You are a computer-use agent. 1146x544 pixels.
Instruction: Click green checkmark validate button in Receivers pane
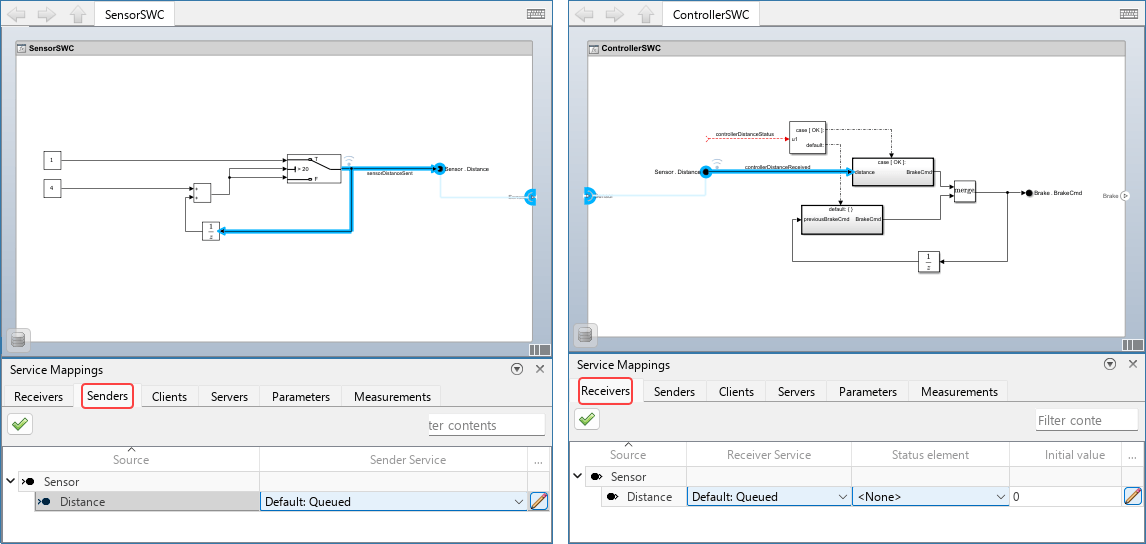pos(587,419)
